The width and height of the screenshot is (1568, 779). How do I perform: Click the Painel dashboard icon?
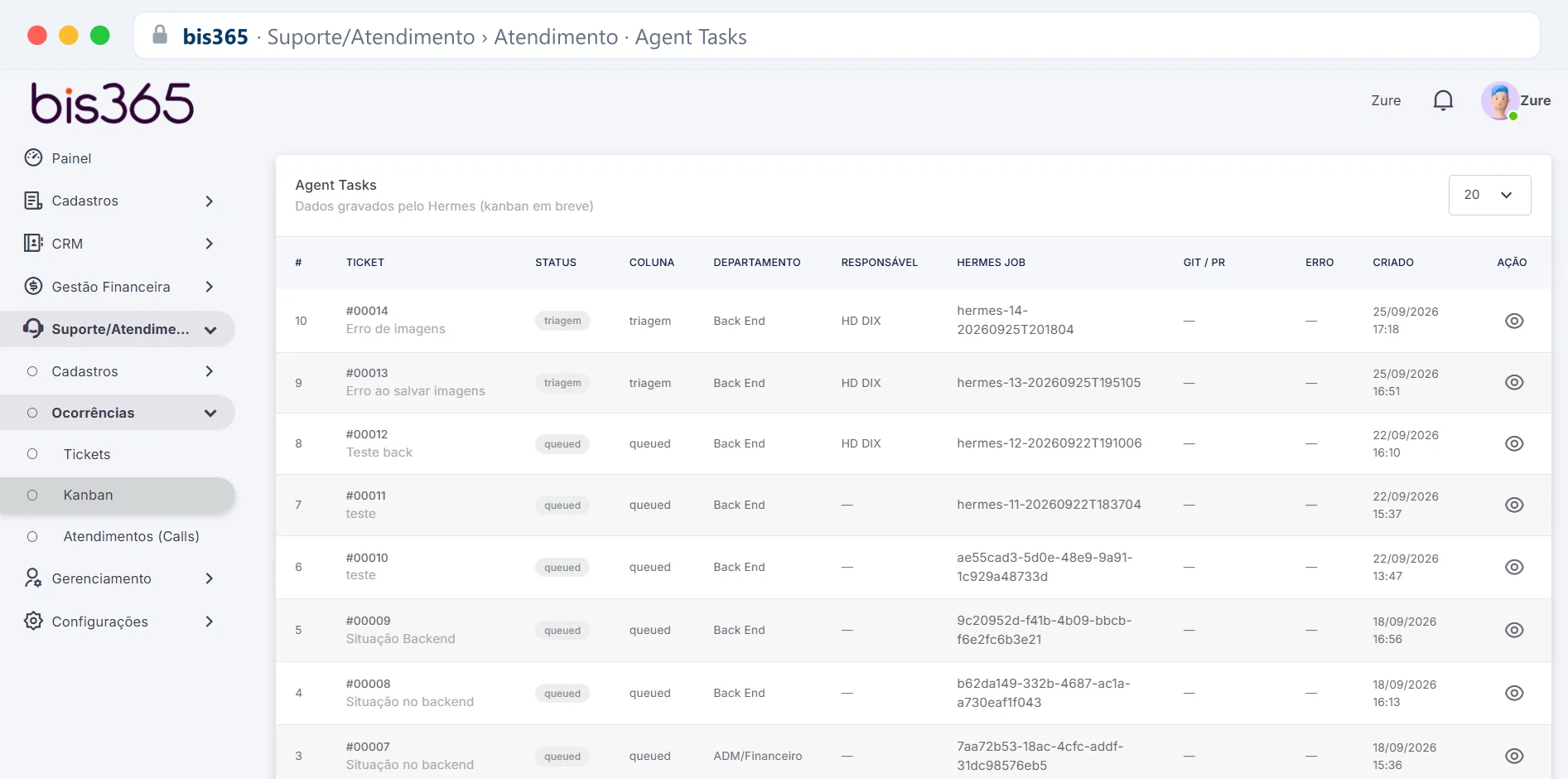33,157
